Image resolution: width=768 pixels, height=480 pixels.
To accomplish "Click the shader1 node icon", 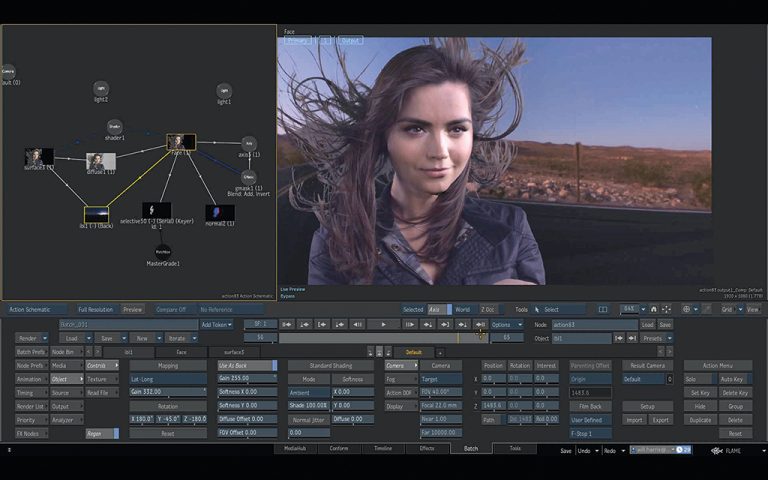I will (x=115, y=127).
